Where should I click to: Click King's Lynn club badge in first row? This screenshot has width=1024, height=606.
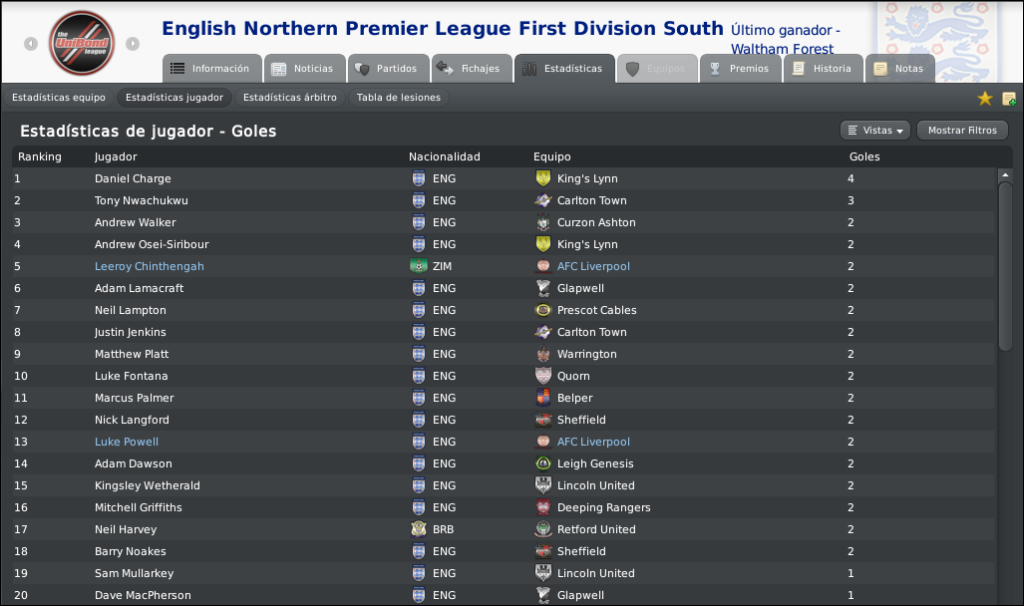tap(543, 178)
